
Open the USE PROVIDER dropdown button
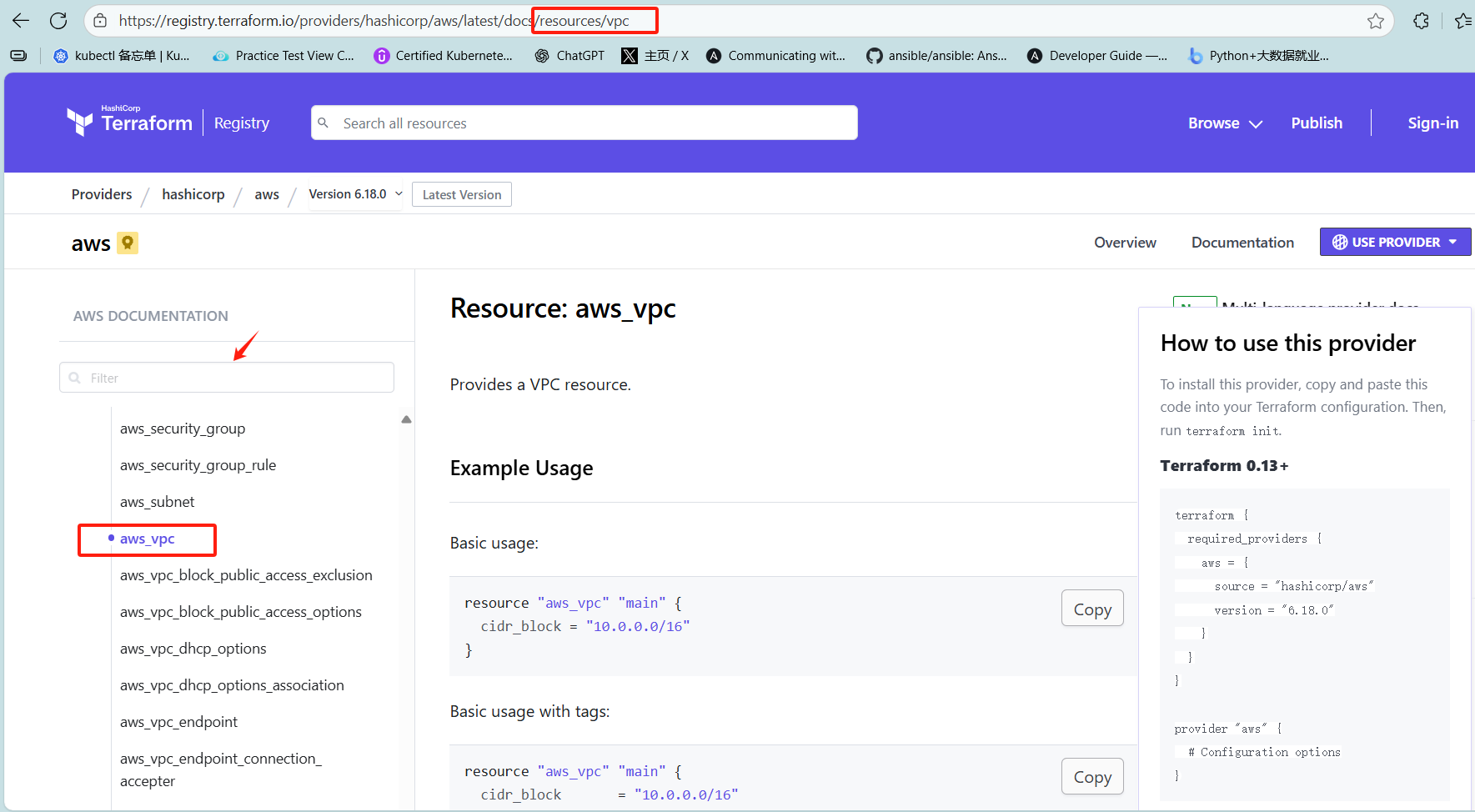coord(1395,242)
